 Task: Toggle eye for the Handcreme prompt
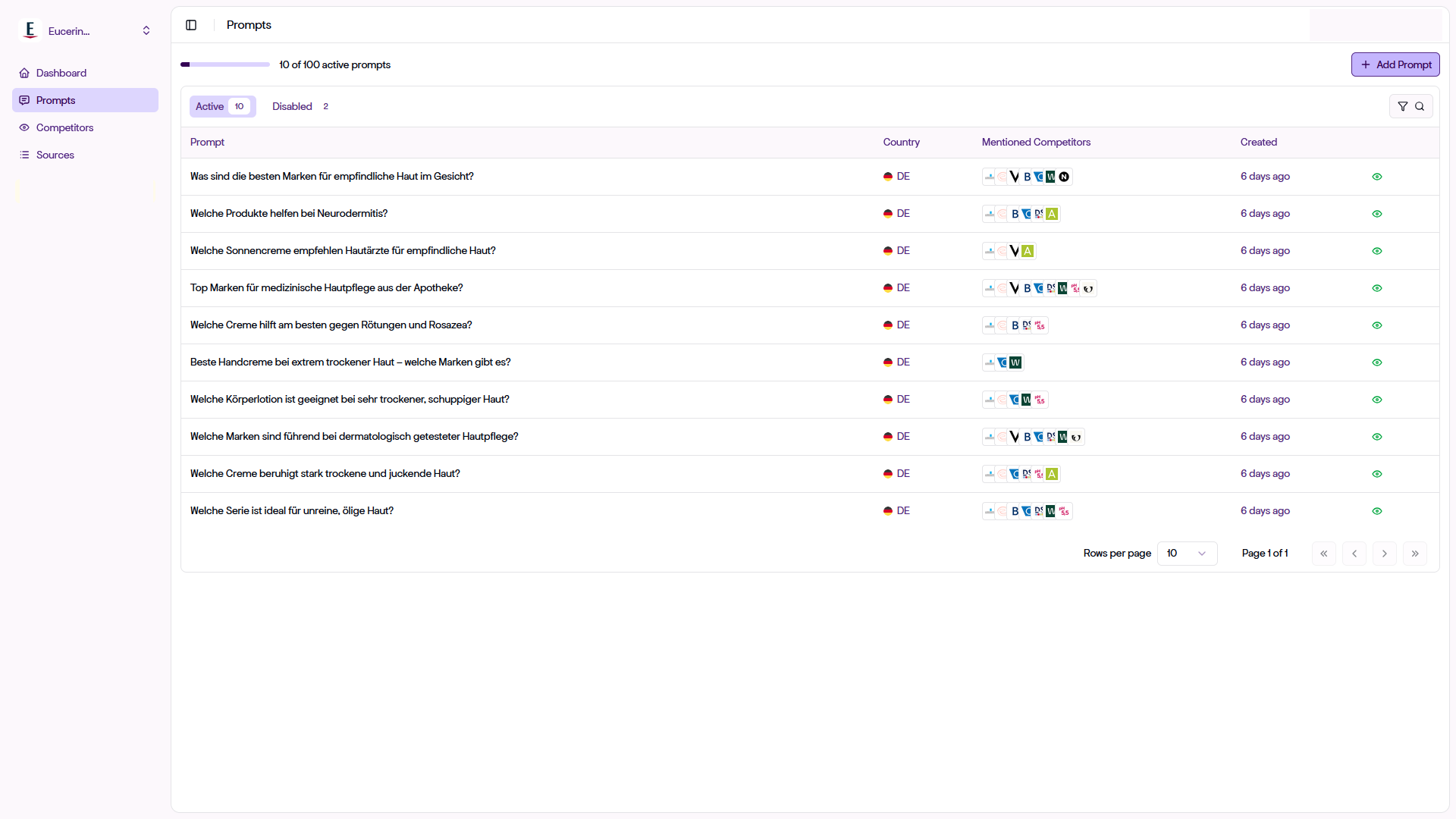click(x=1377, y=362)
